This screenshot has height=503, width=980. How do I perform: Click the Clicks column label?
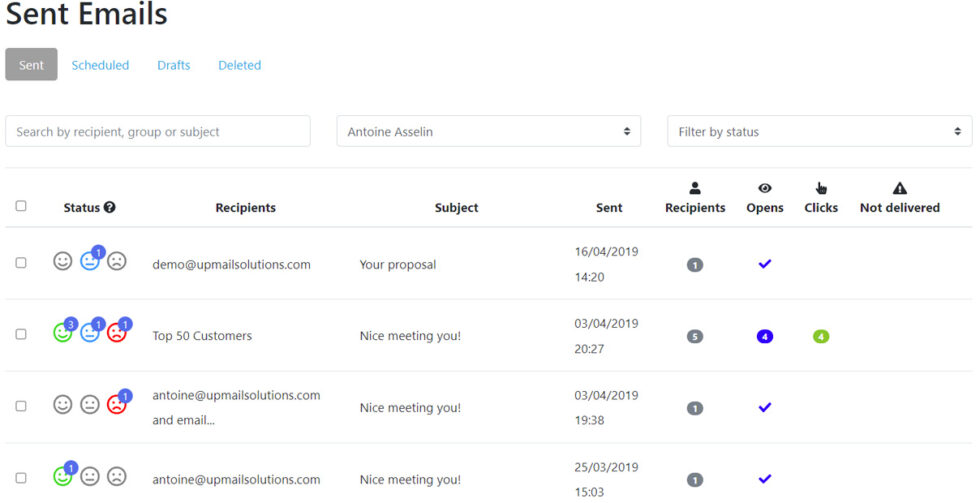click(x=821, y=207)
